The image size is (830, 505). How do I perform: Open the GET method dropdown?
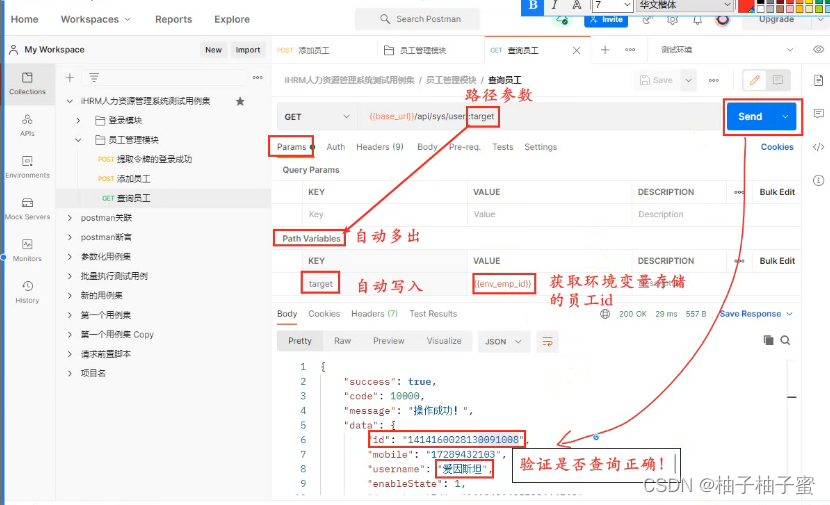point(317,116)
